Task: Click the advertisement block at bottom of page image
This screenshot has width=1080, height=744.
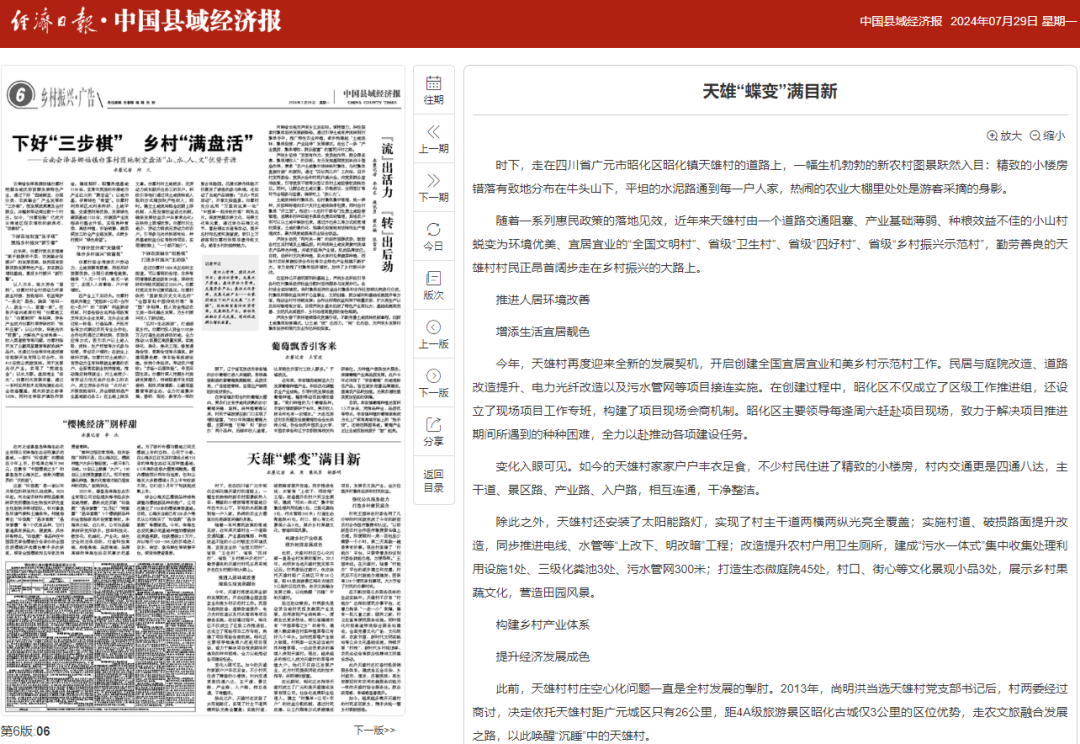Action: 101,637
